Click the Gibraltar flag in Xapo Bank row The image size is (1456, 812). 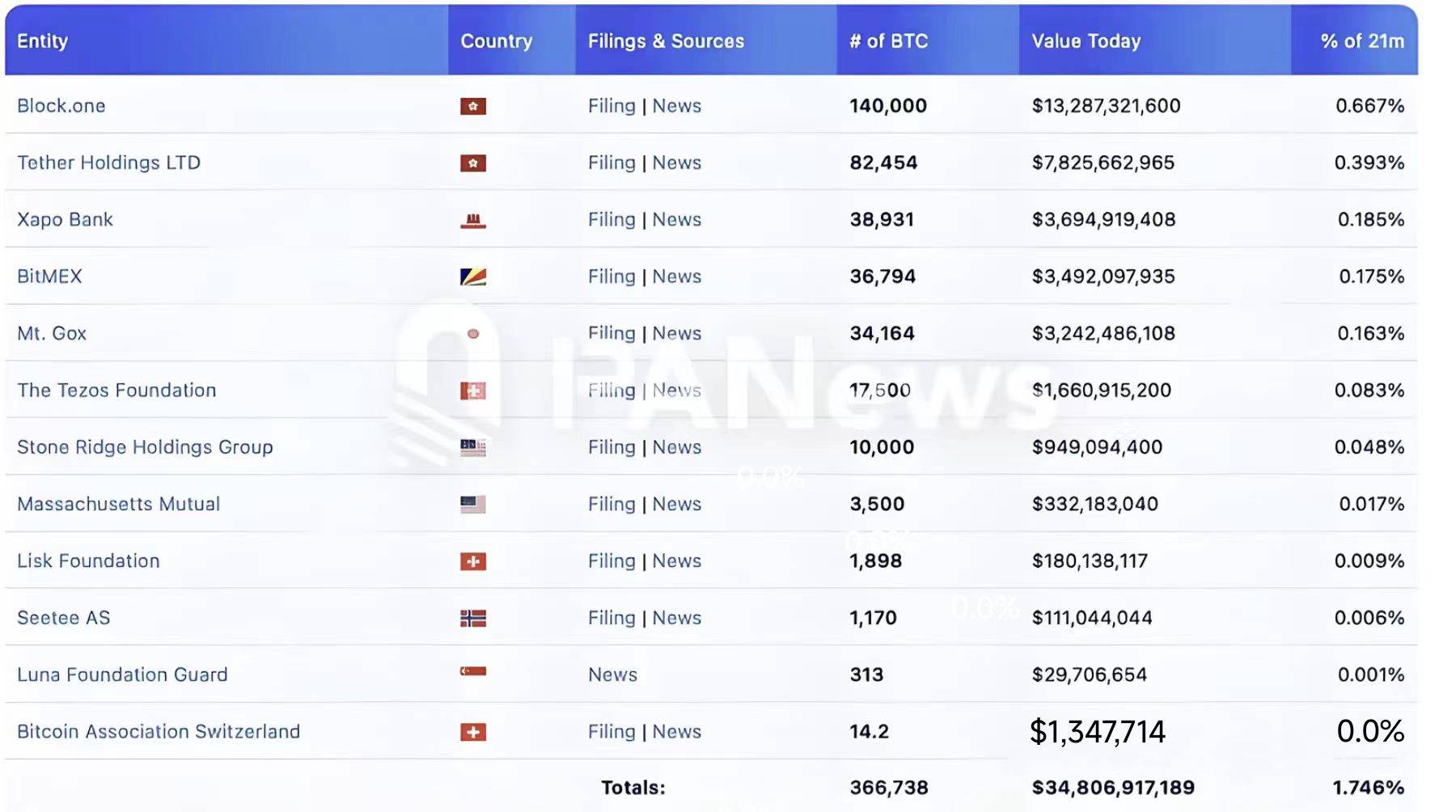(x=472, y=220)
